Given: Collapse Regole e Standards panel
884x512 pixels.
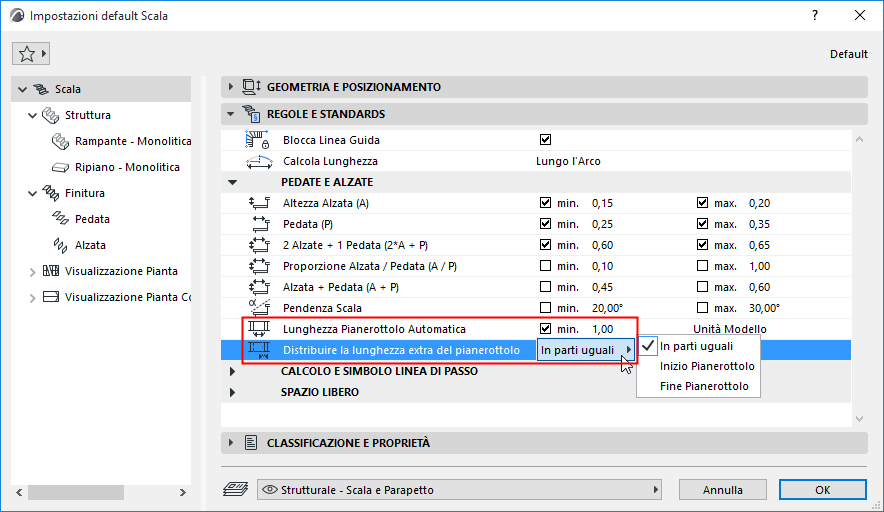Looking at the screenshot, I should pyautogui.click(x=231, y=114).
